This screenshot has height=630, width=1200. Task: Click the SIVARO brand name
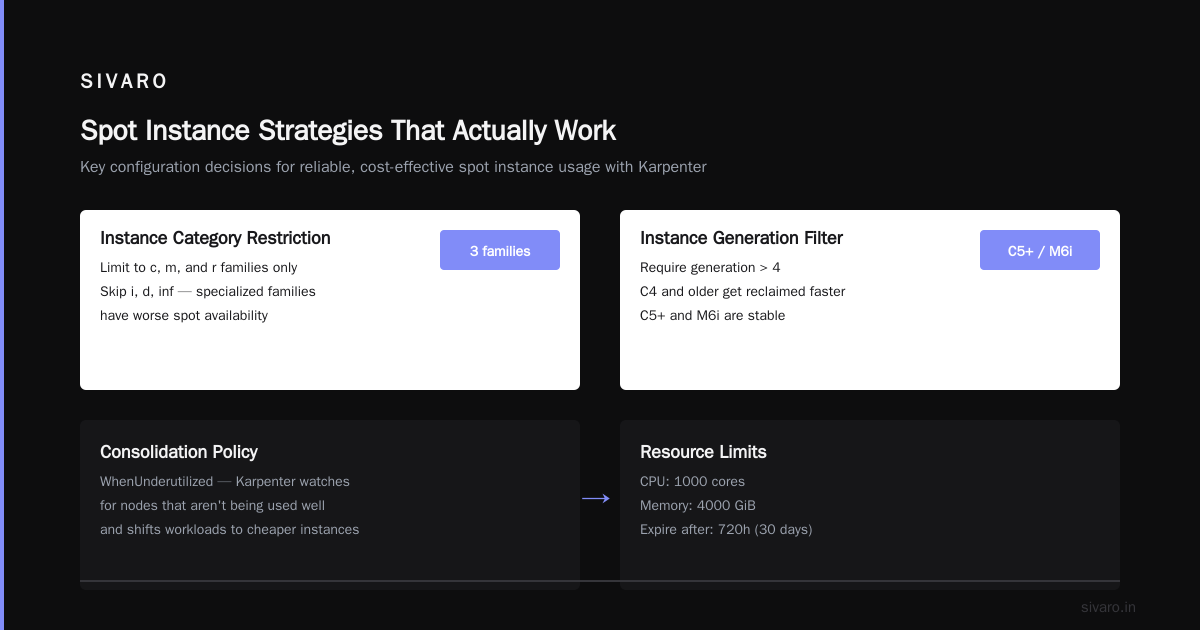point(124,81)
